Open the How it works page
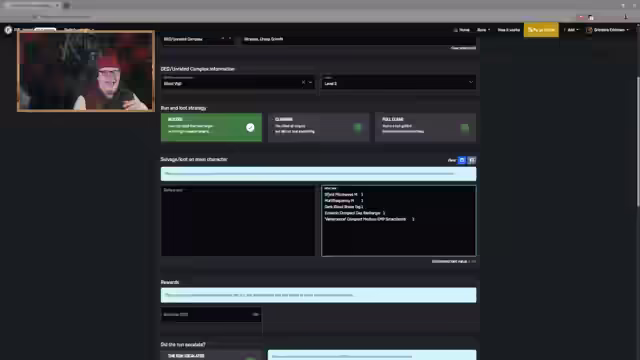This screenshot has height=360, width=640. click(509, 30)
